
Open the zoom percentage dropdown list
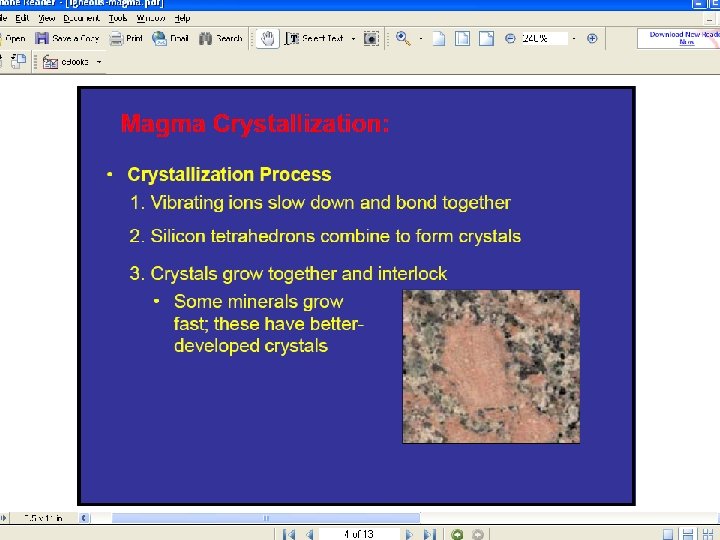click(x=574, y=39)
